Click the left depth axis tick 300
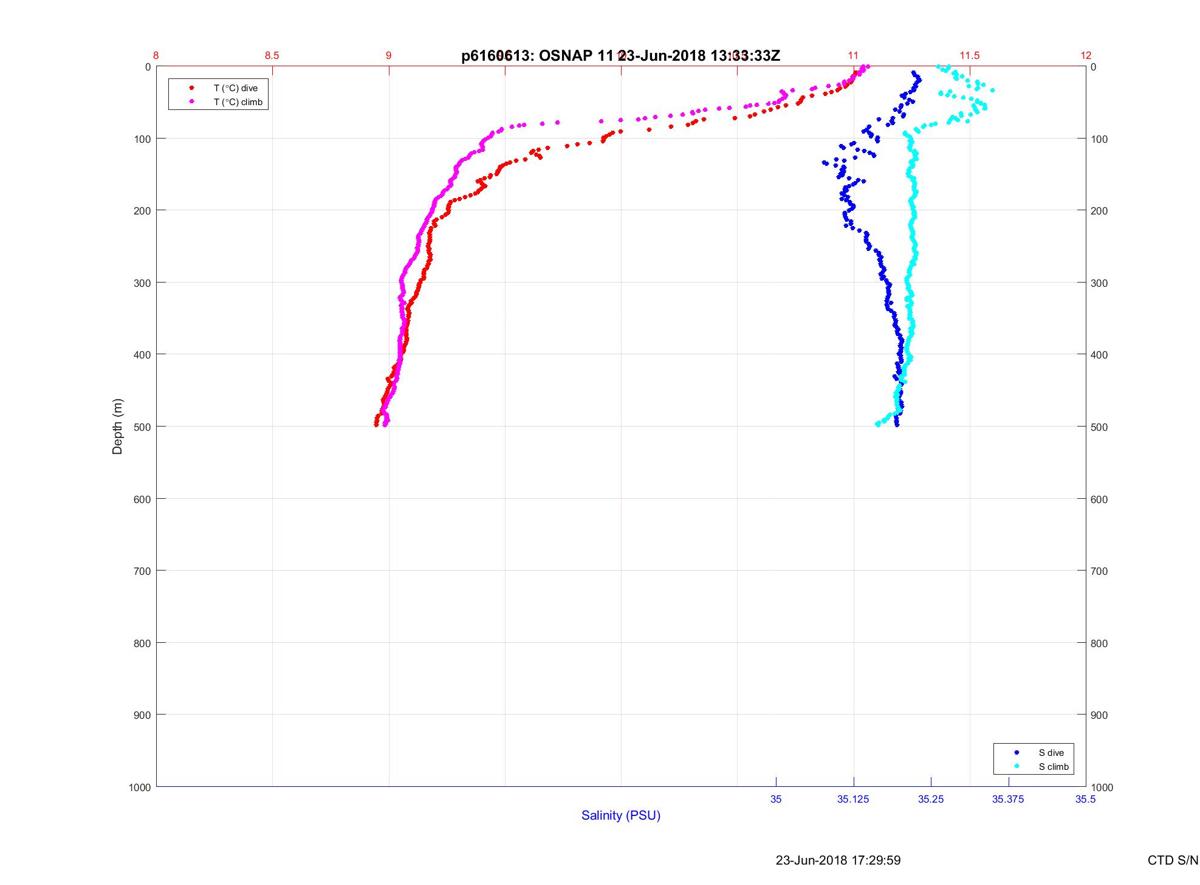The image size is (1200, 885). point(142,283)
